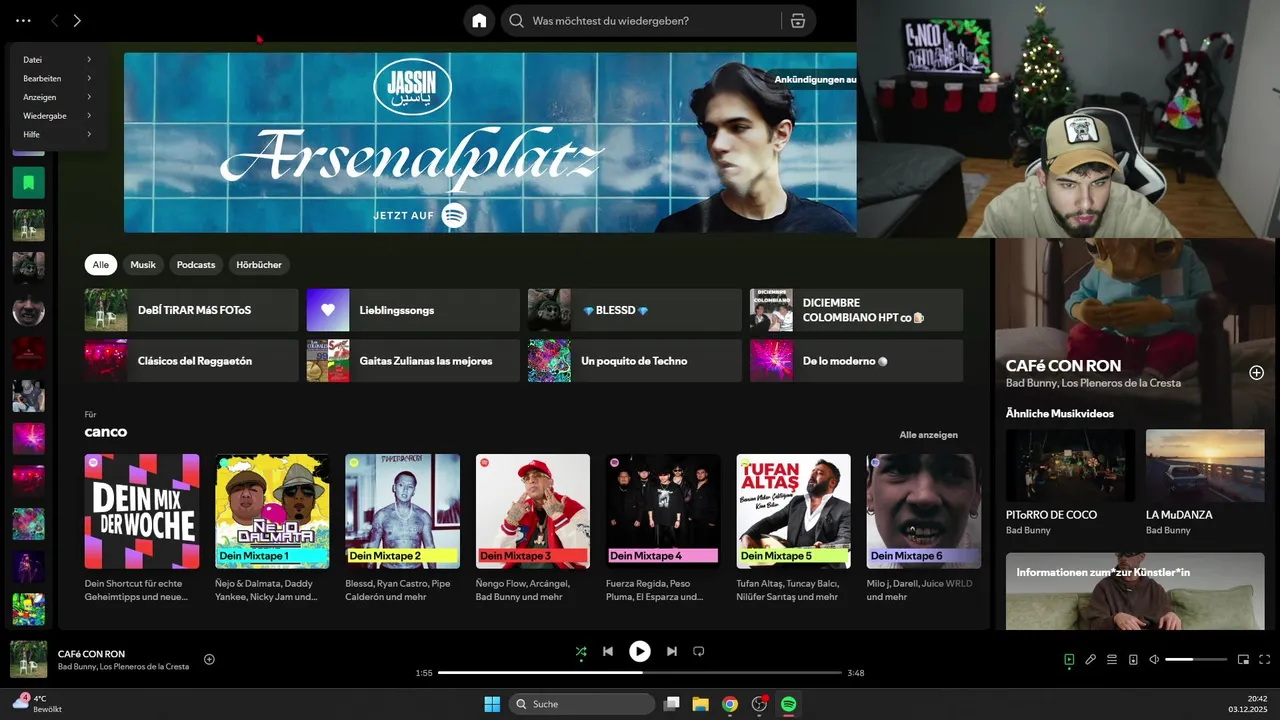Go back with the left arrow

55,20
